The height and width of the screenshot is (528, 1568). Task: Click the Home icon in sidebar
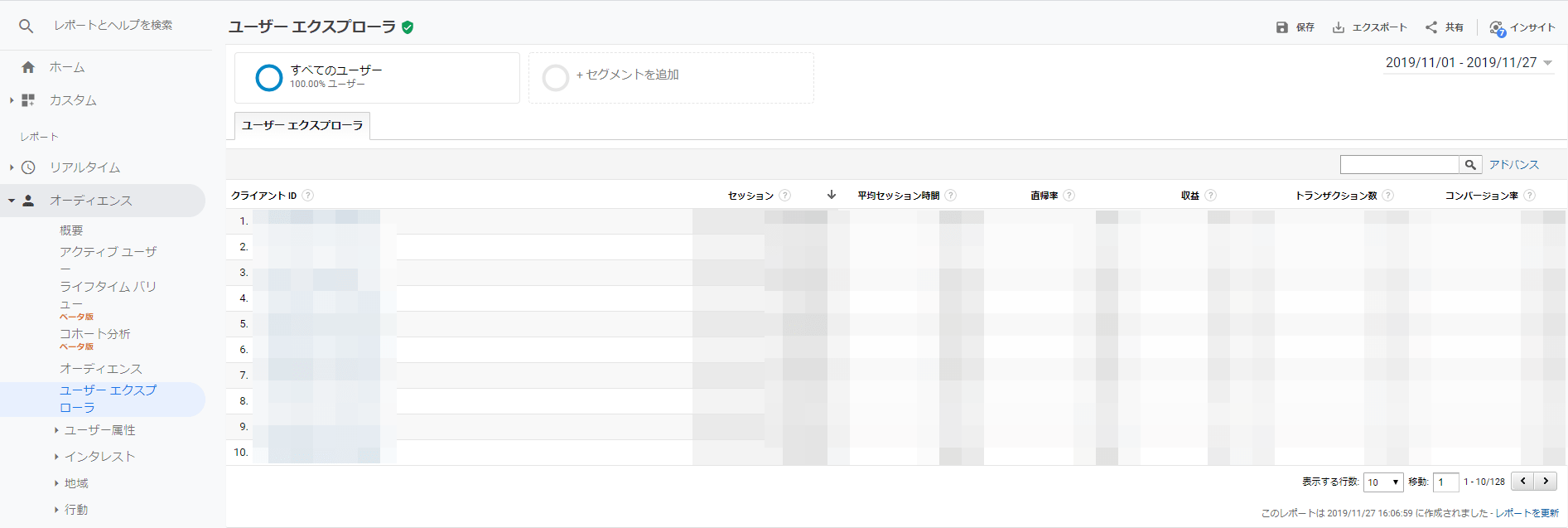(28, 67)
